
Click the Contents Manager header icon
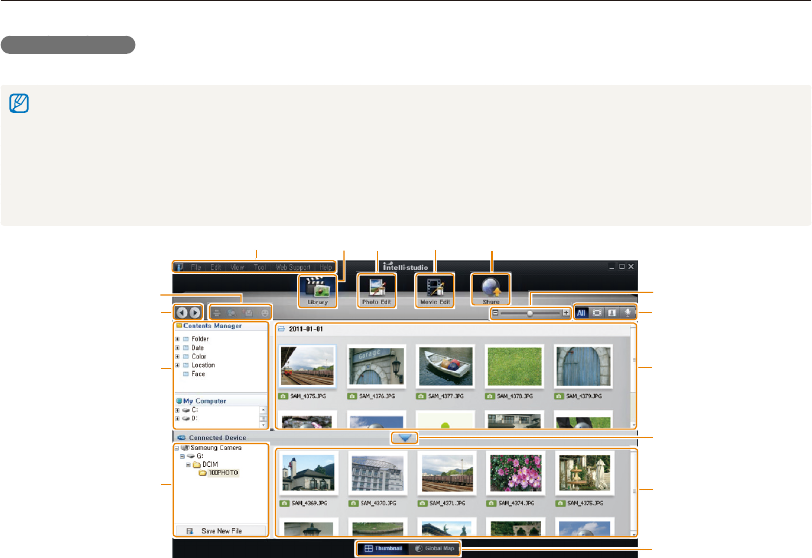179,326
